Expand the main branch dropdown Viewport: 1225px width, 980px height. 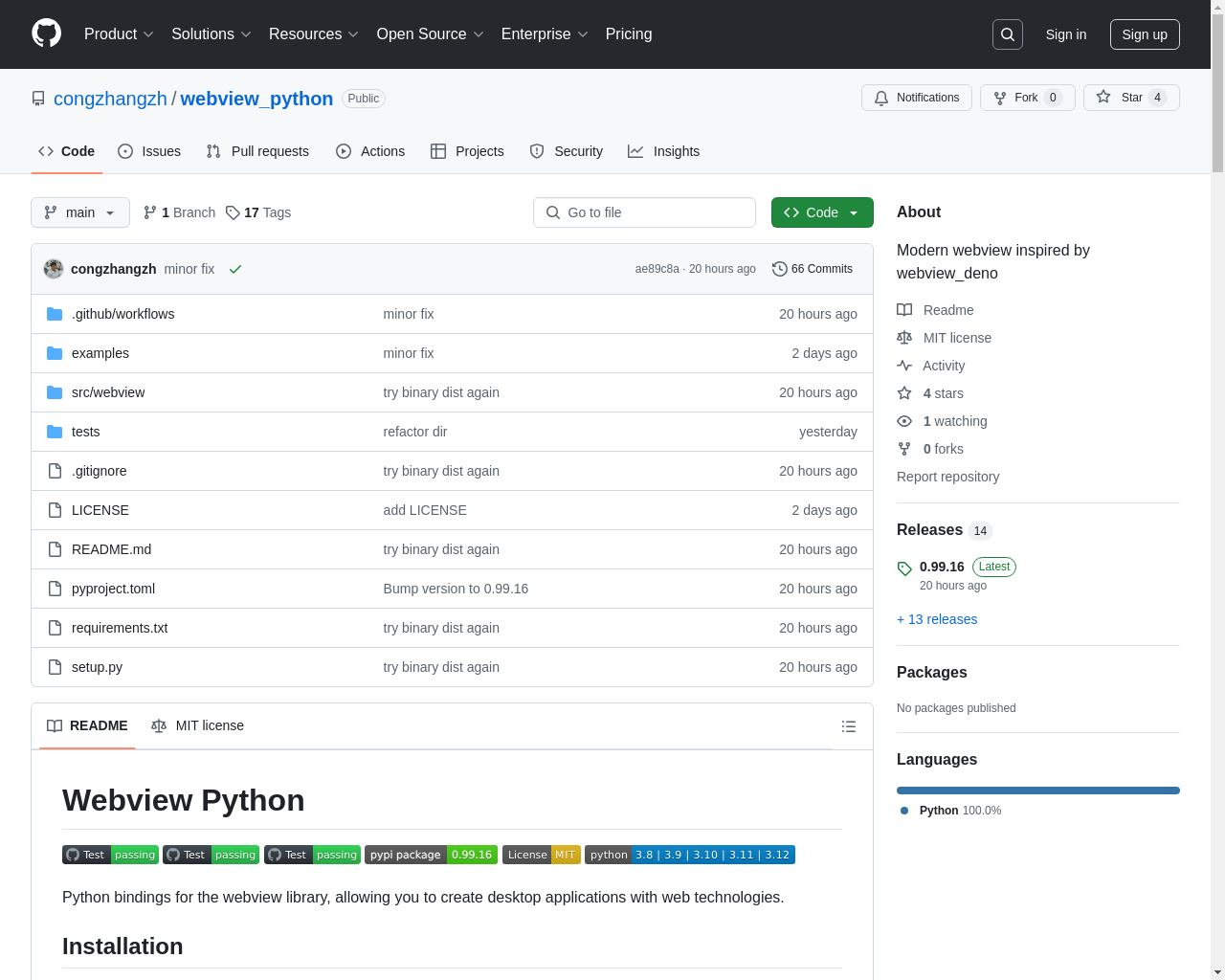(80, 212)
